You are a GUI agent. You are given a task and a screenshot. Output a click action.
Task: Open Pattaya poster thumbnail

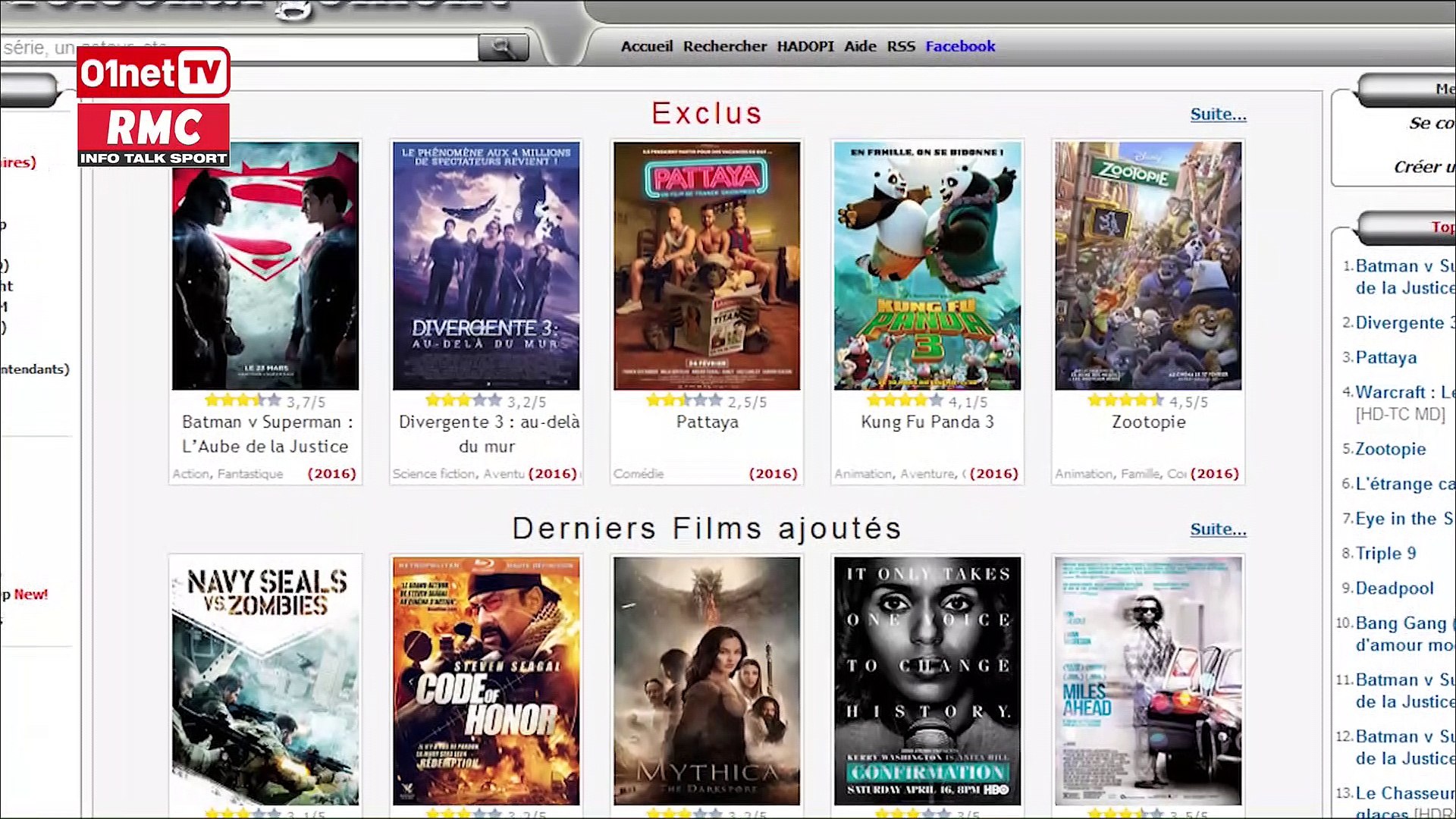point(707,265)
